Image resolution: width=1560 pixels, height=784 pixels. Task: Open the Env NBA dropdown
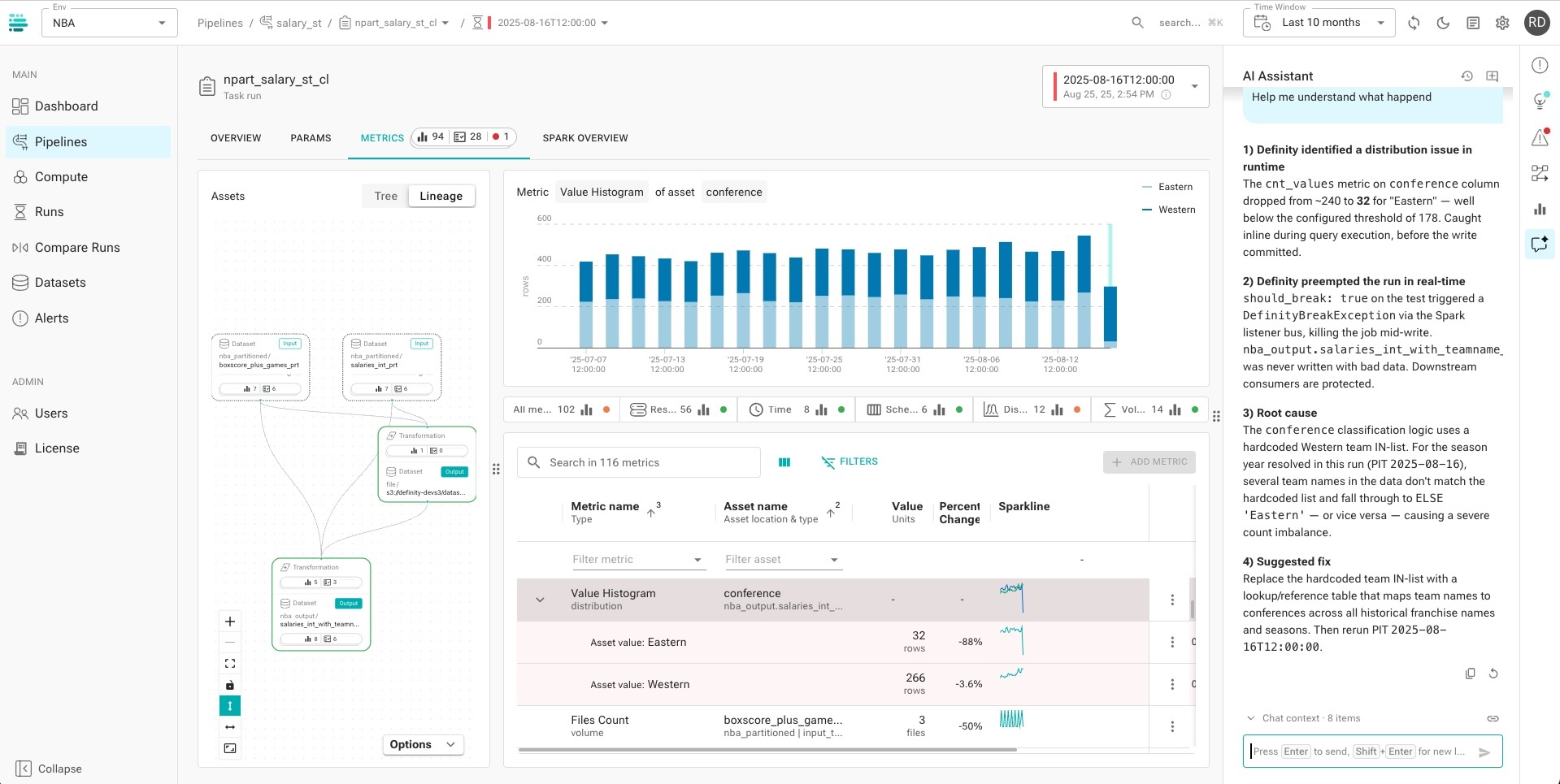click(x=110, y=23)
